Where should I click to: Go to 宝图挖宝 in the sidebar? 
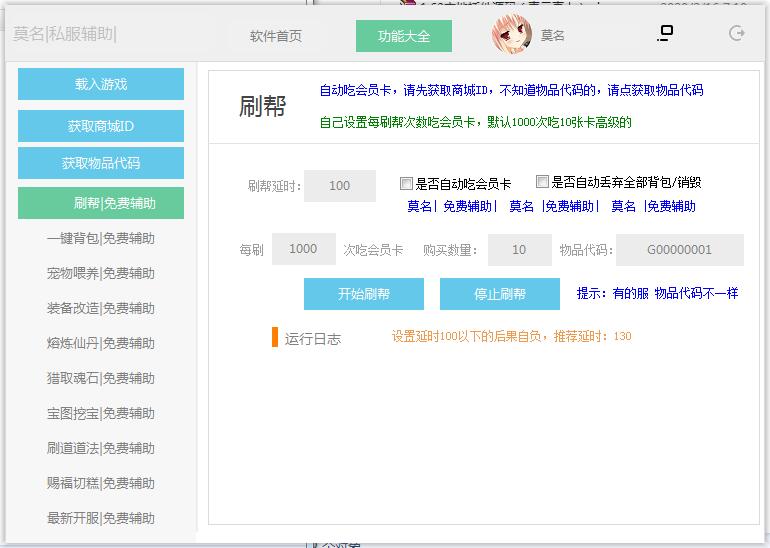(101, 413)
